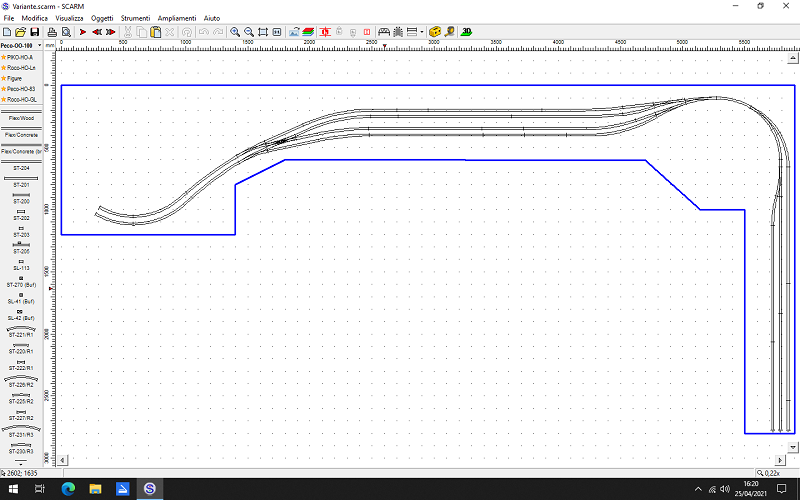
Task: Show hidden system tray icons chevron
Action: click(x=698, y=489)
